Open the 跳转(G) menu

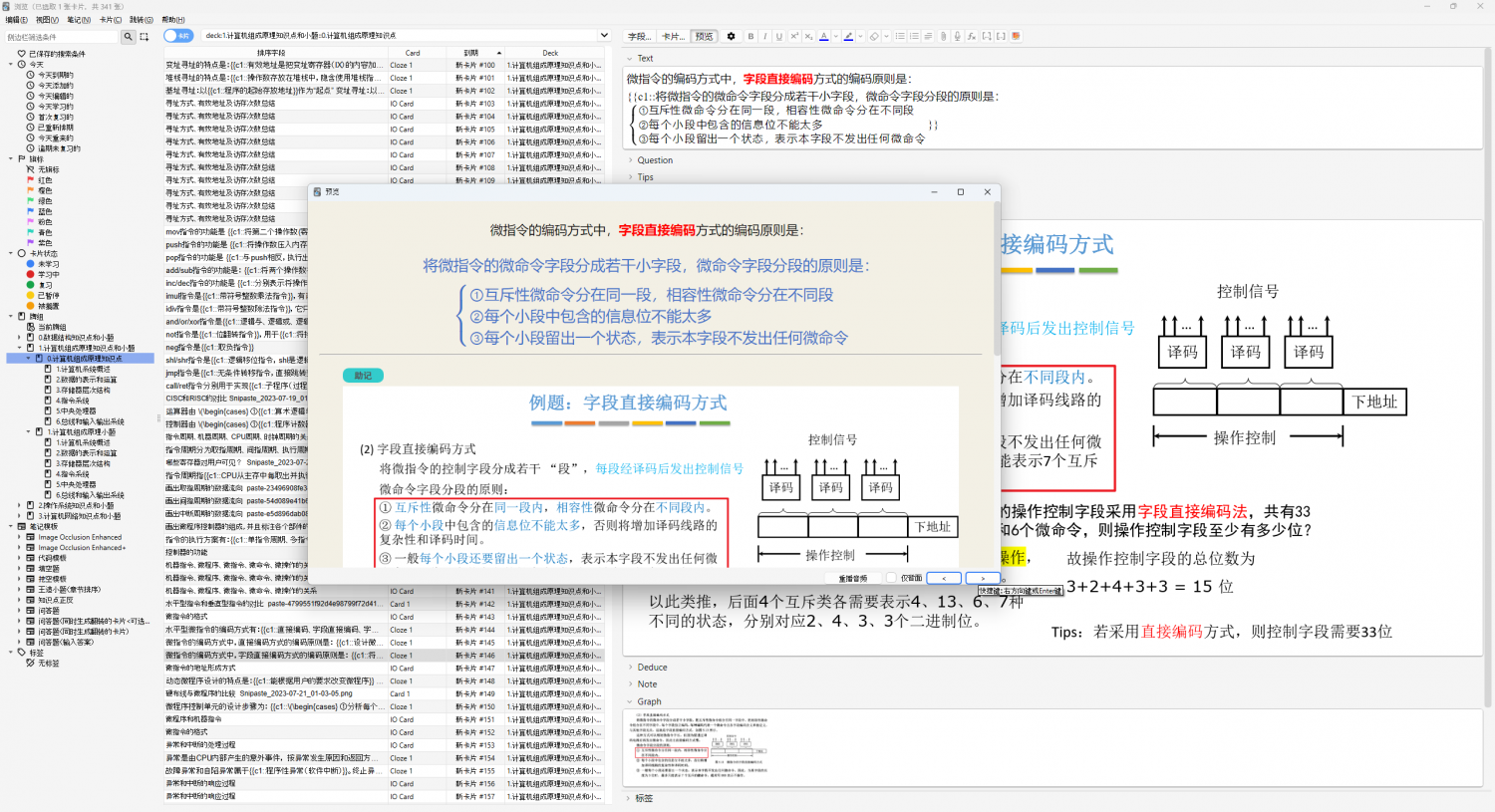tap(143, 20)
